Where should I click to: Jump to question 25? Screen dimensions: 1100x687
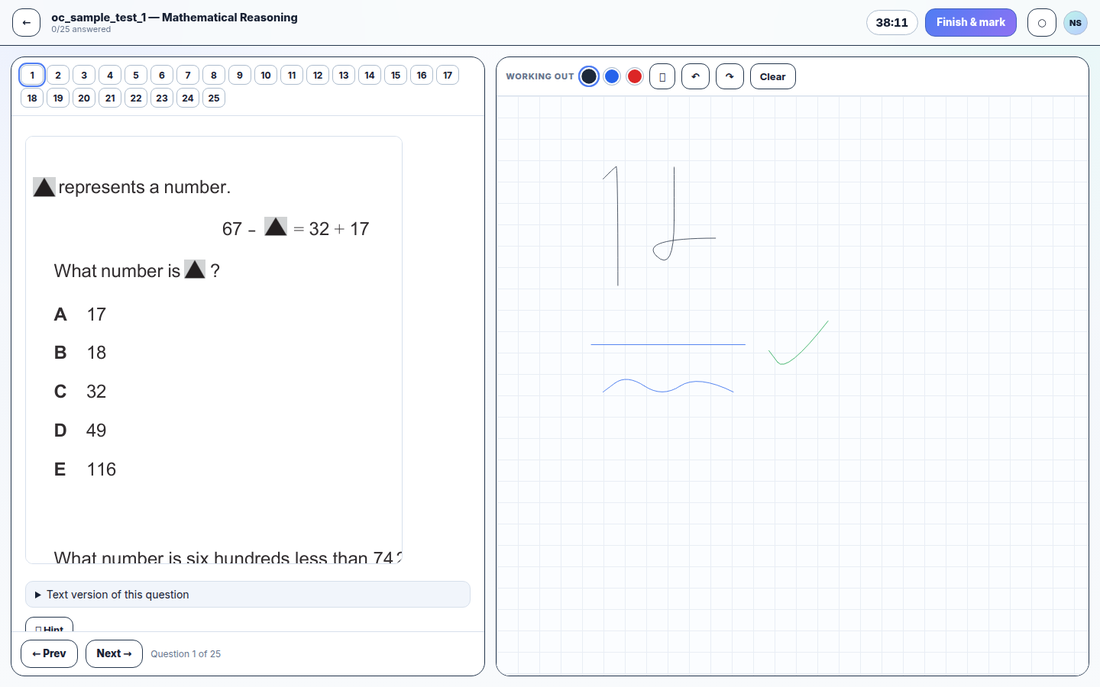pos(214,98)
